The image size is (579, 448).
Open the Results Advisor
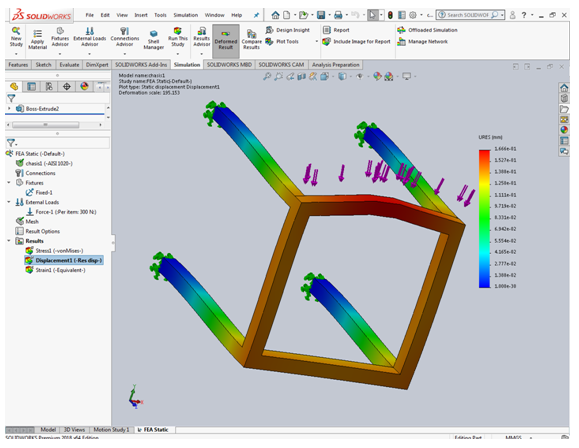(x=202, y=37)
